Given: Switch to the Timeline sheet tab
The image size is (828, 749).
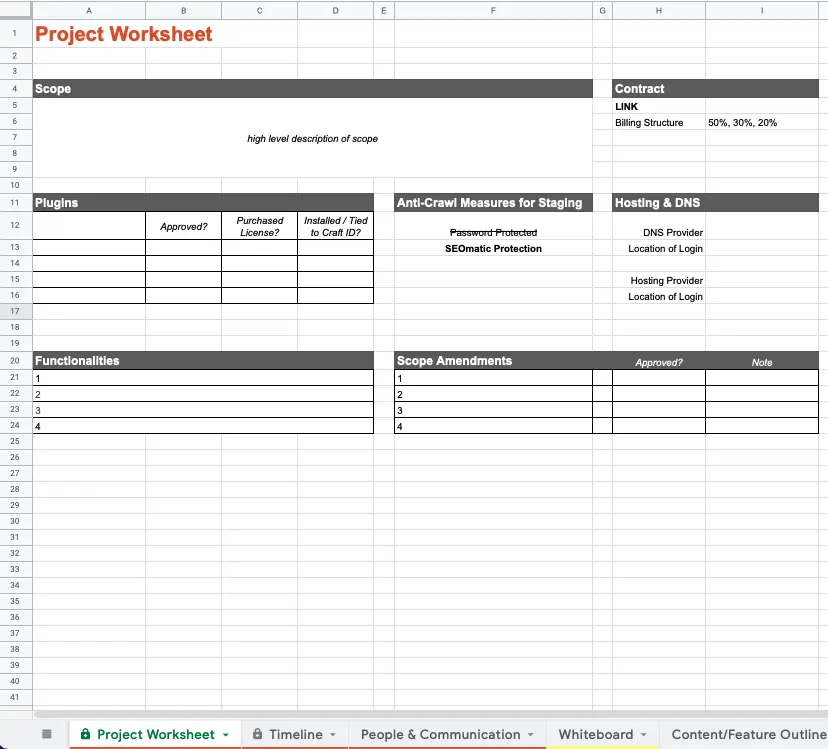Looking at the screenshot, I should [295, 735].
